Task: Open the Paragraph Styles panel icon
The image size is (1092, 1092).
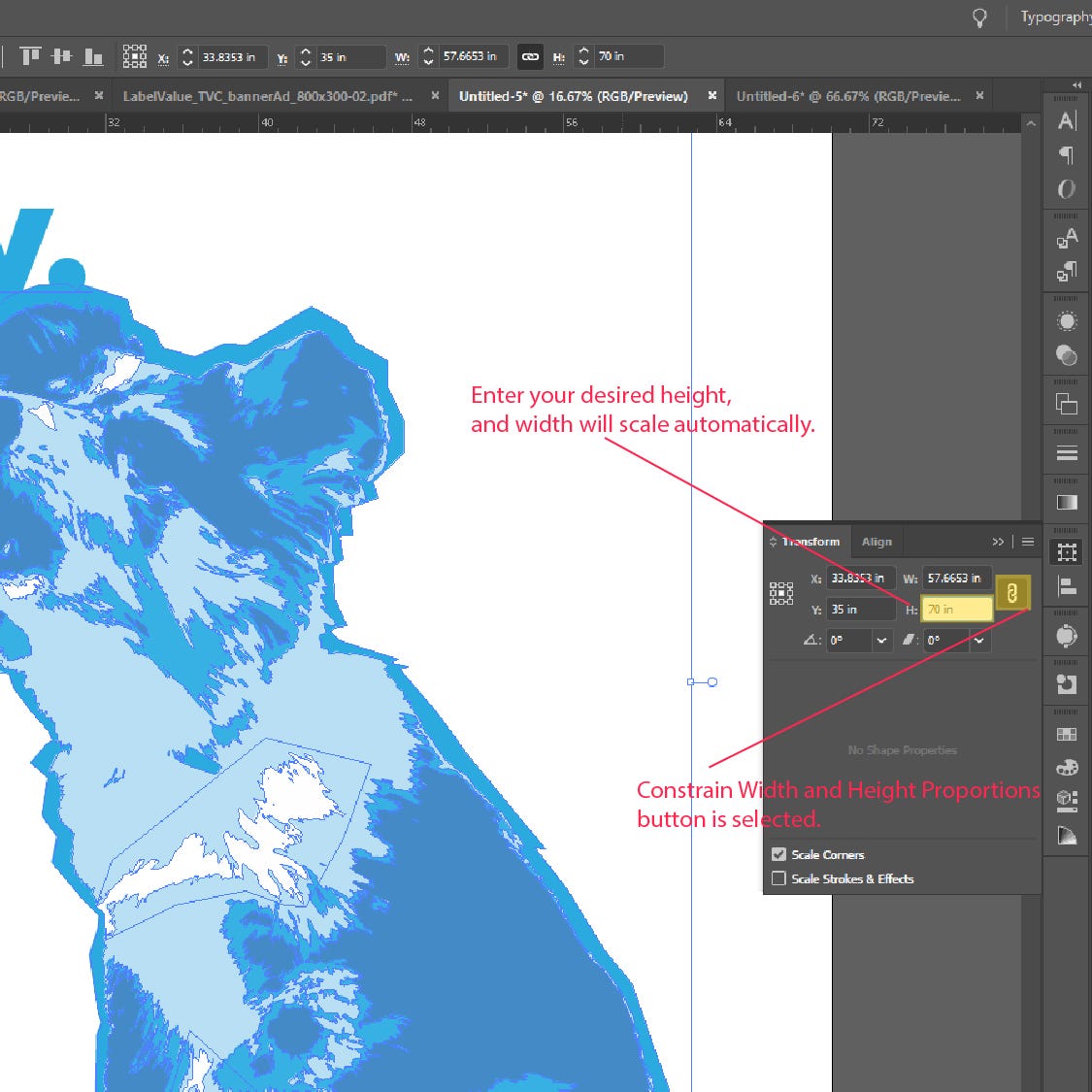Action: coord(1066,272)
